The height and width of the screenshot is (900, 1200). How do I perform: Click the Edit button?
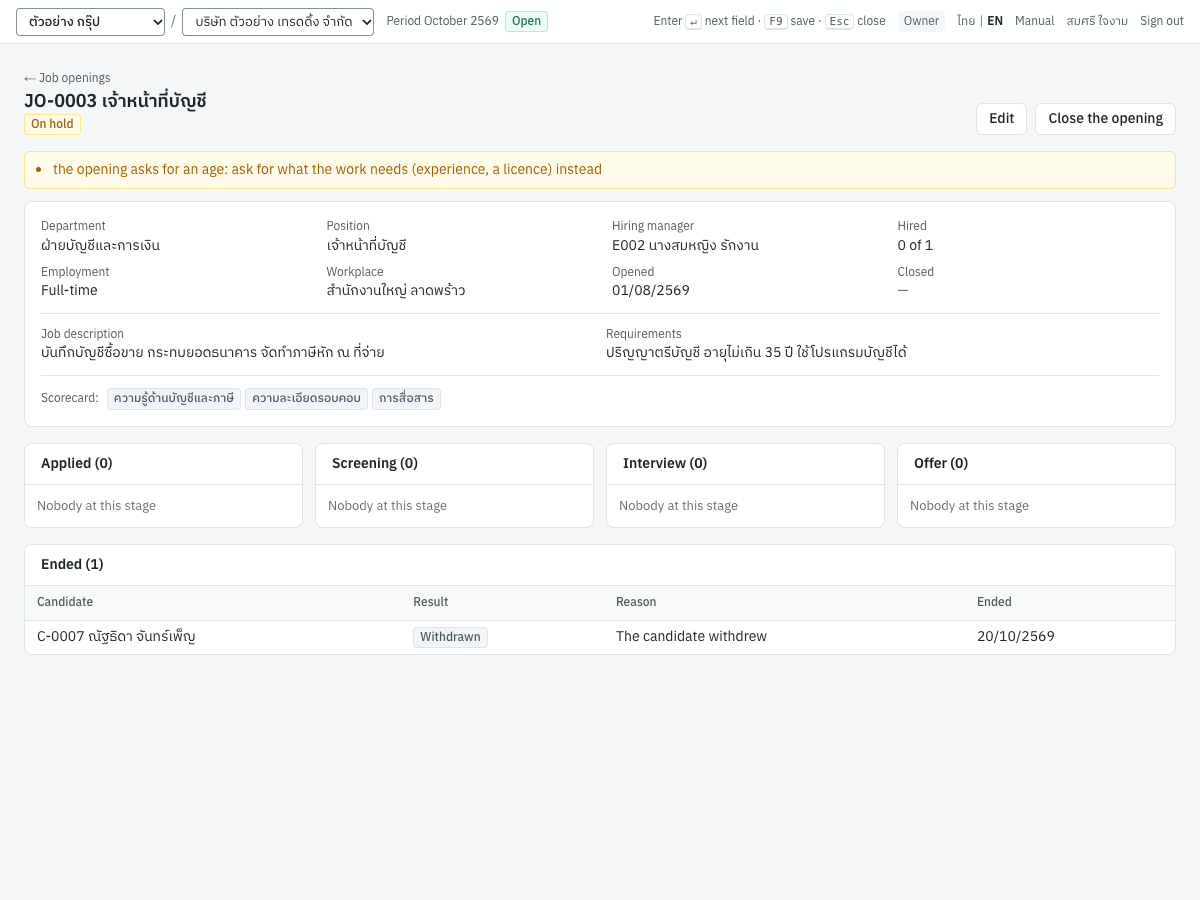1001,119
